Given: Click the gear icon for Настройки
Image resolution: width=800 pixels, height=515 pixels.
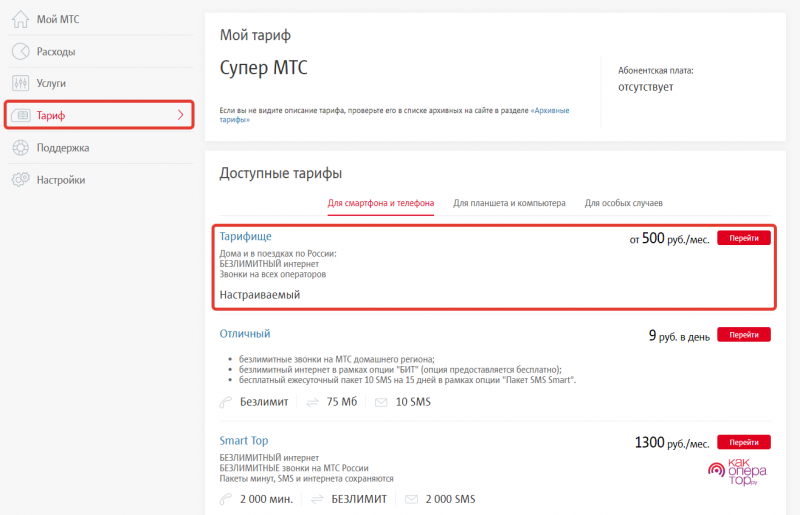Looking at the screenshot, I should 20,180.
